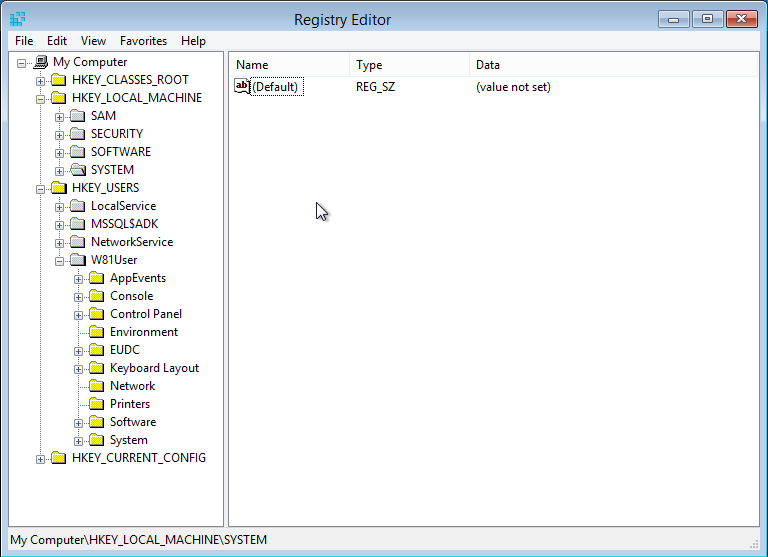The image size is (768, 557).
Task: Click the (Default) string value icon
Action: [x=242, y=87]
